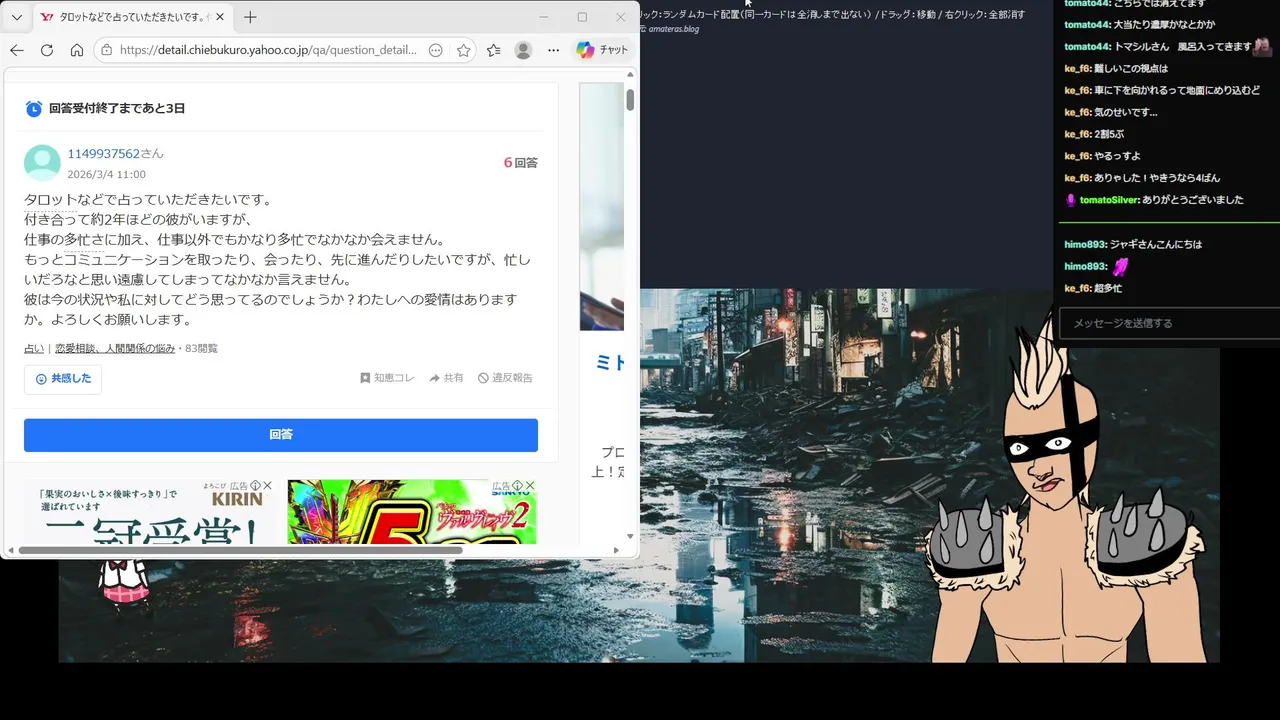The width and height of the screenshot is (1280, 720).
Task: Click the answer deadline clock icon
Action: [x=34, y=108]
